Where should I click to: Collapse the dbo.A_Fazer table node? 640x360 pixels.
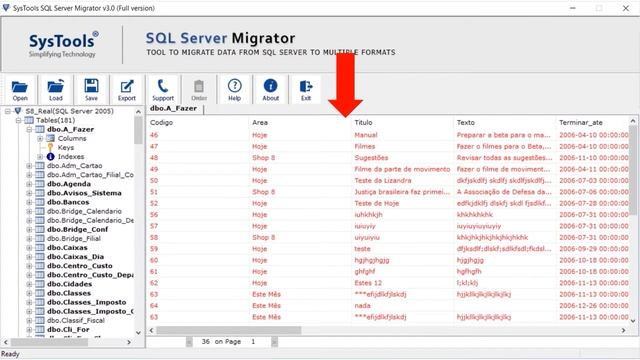point(29,129)
